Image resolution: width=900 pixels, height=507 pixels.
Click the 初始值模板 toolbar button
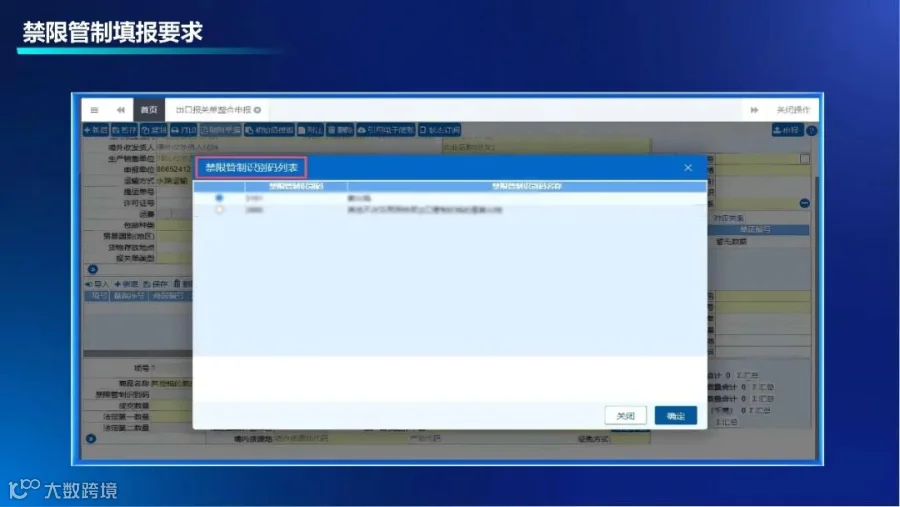269,130
